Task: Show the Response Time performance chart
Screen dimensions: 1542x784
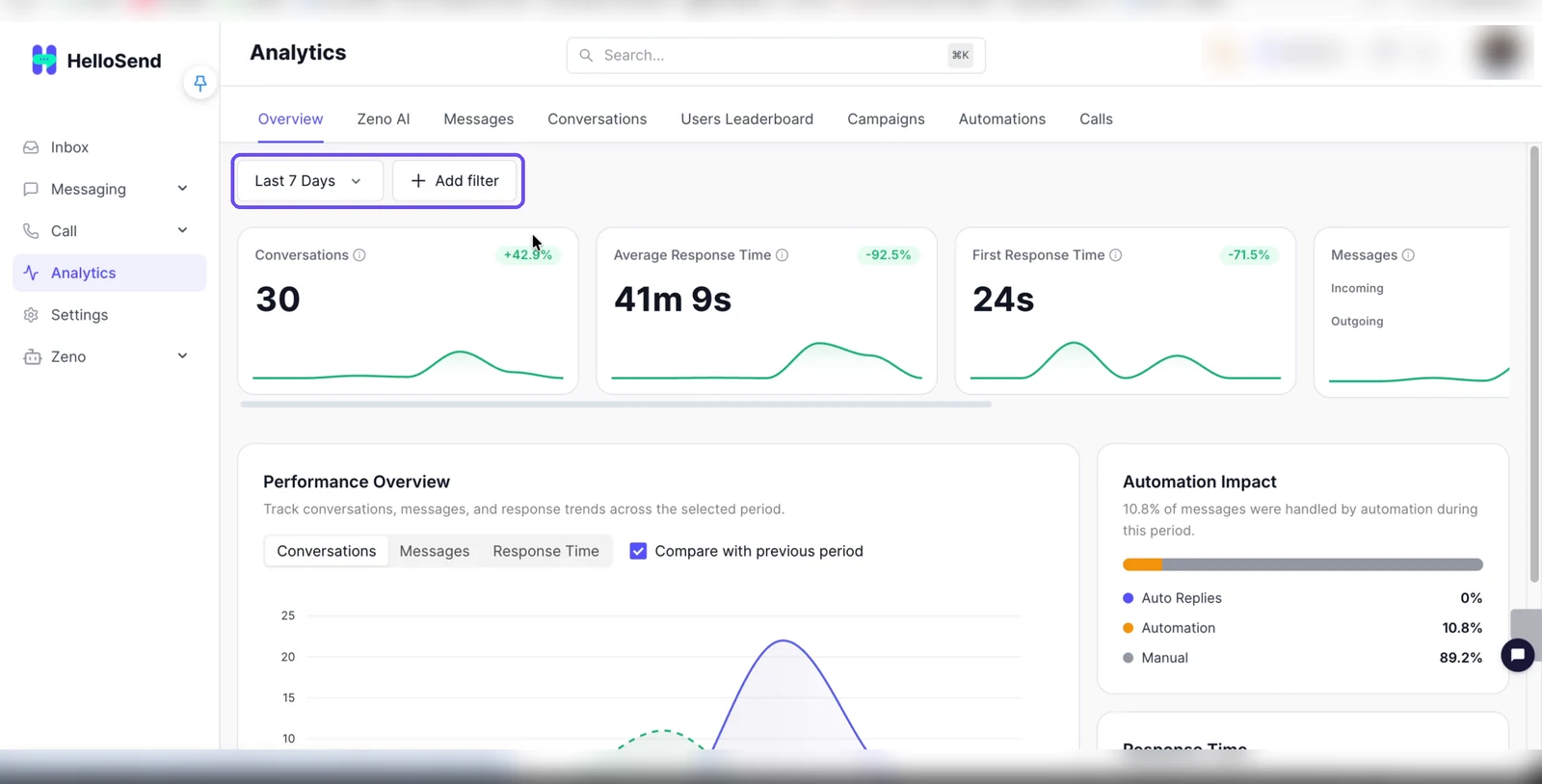Action: click(x=545, y=551)
